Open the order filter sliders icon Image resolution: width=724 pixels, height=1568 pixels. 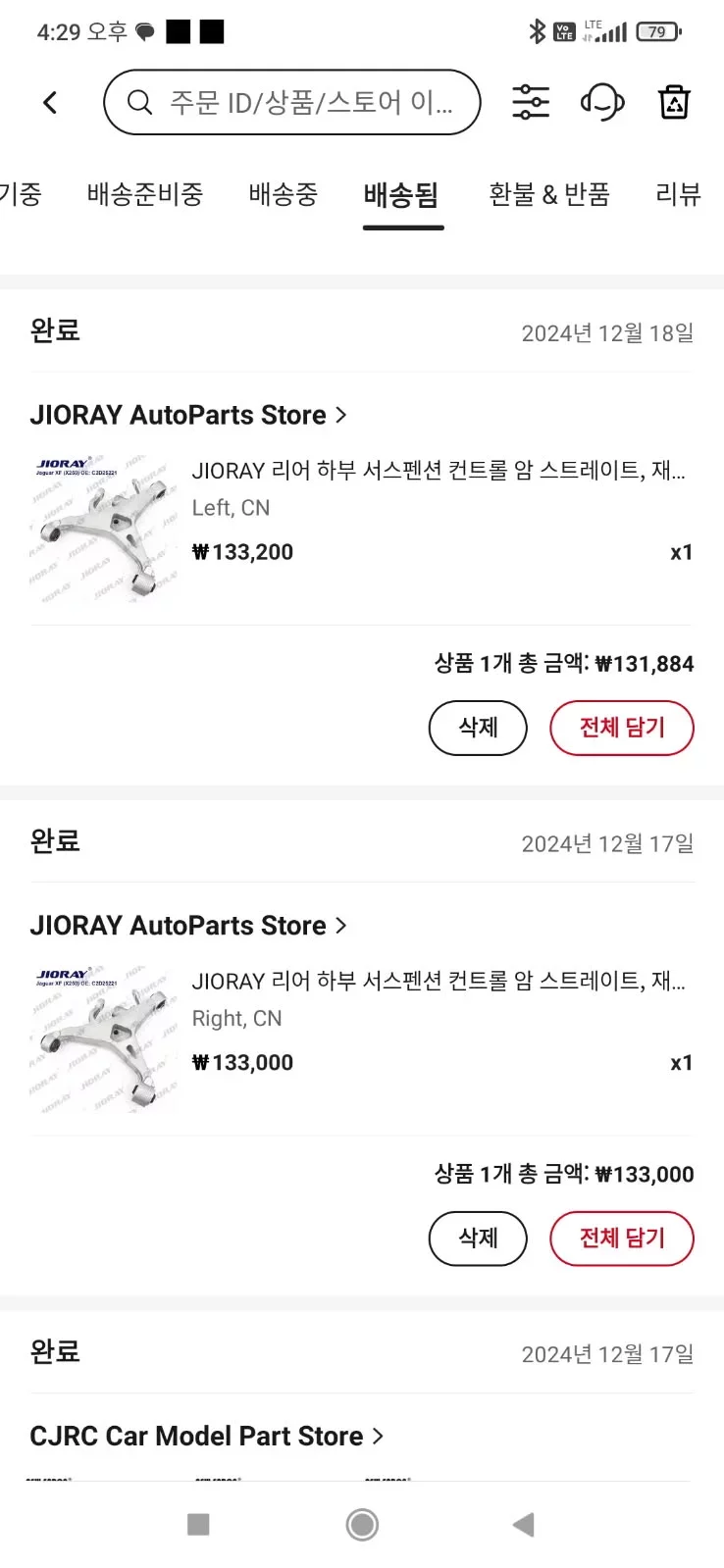coord(531,102)
